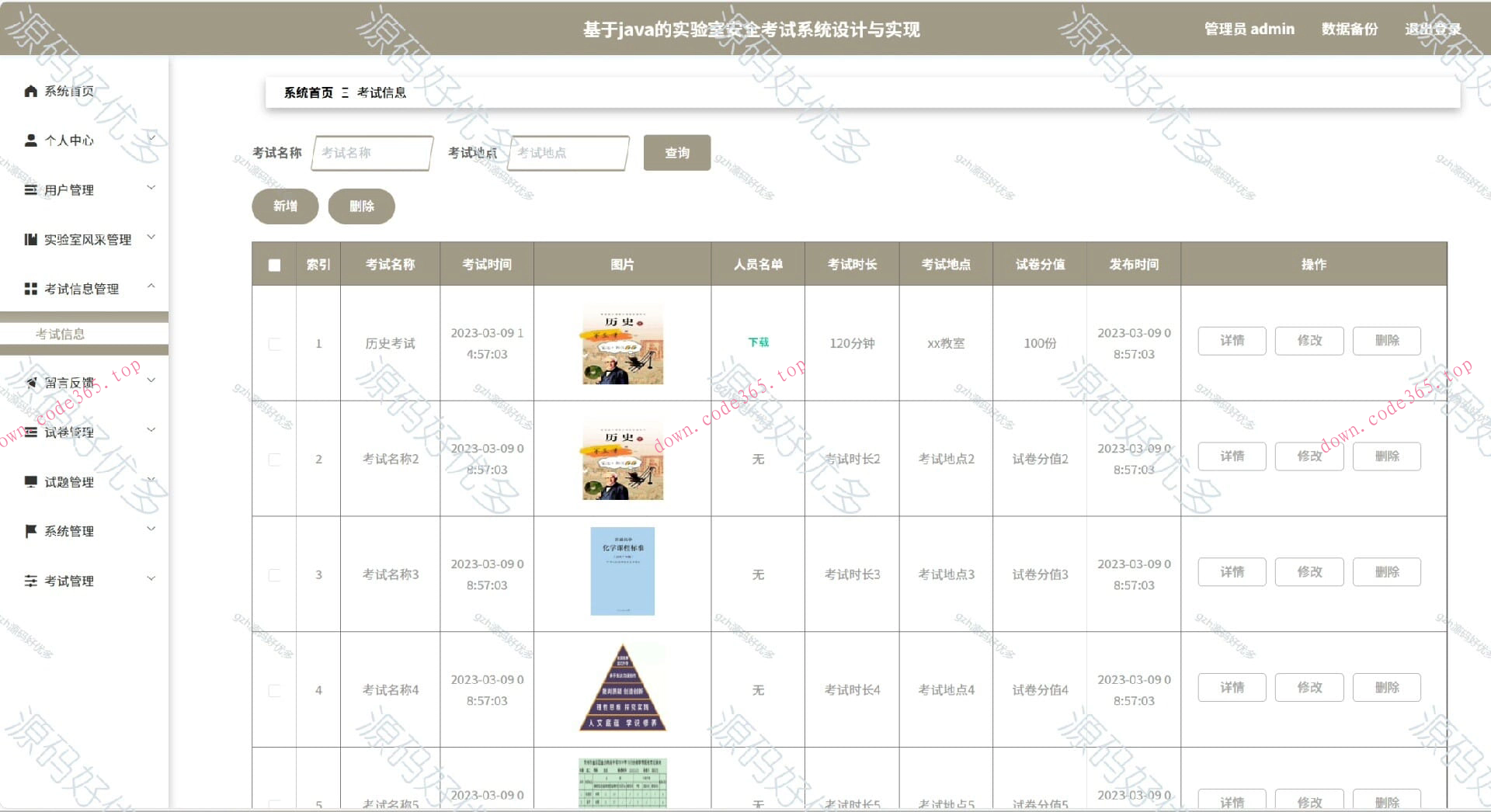The height and width of the screenshot is (812, 1491).
Task: Click the sliders icon for 考试管理
Action: (31, 581)
